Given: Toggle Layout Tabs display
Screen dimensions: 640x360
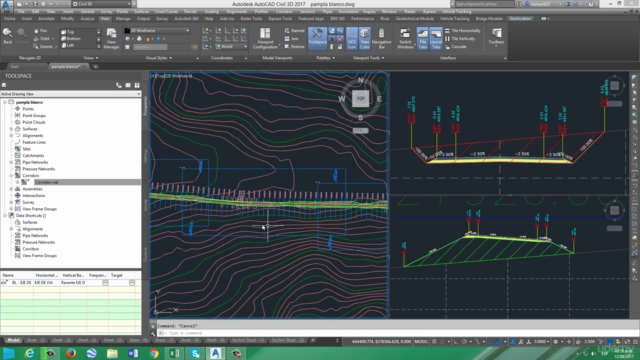Looking at the screenshot, I should 436,39.
